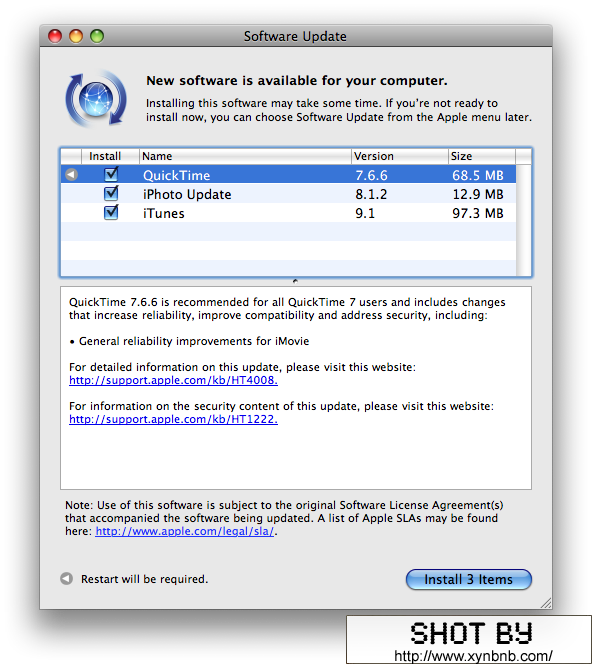Sort the list by the Install column header
Image resolution: width=592 pixels, height=664 pixels.
[110, 156]
